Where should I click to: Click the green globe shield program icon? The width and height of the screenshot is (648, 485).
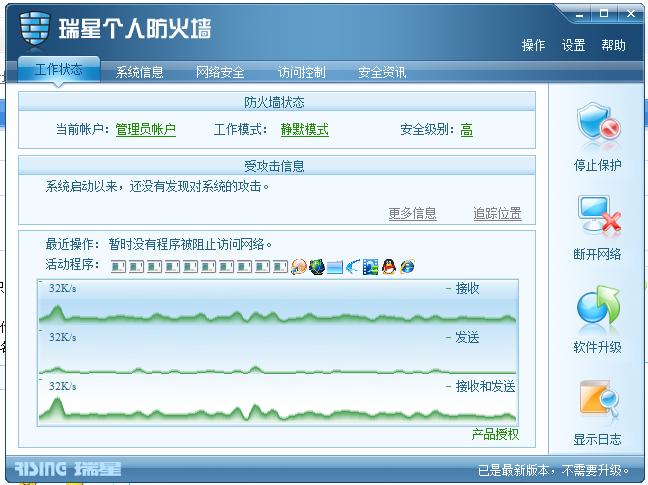tap(317, 266)
